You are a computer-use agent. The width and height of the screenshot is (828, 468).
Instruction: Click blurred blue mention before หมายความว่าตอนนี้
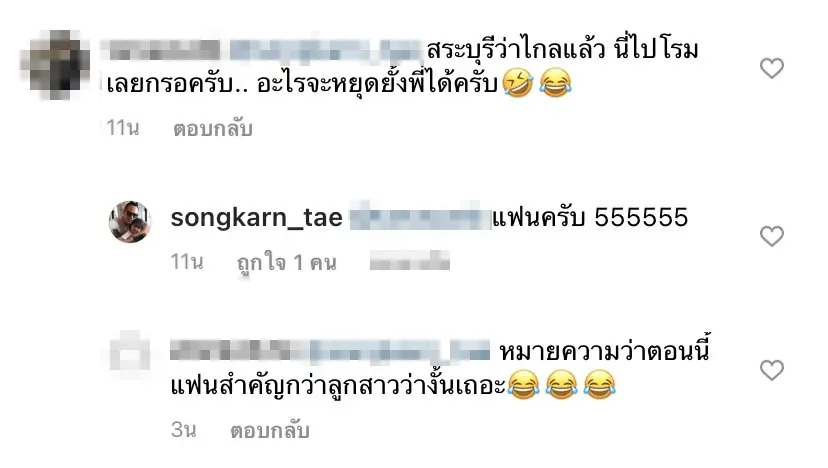point(400,352)
